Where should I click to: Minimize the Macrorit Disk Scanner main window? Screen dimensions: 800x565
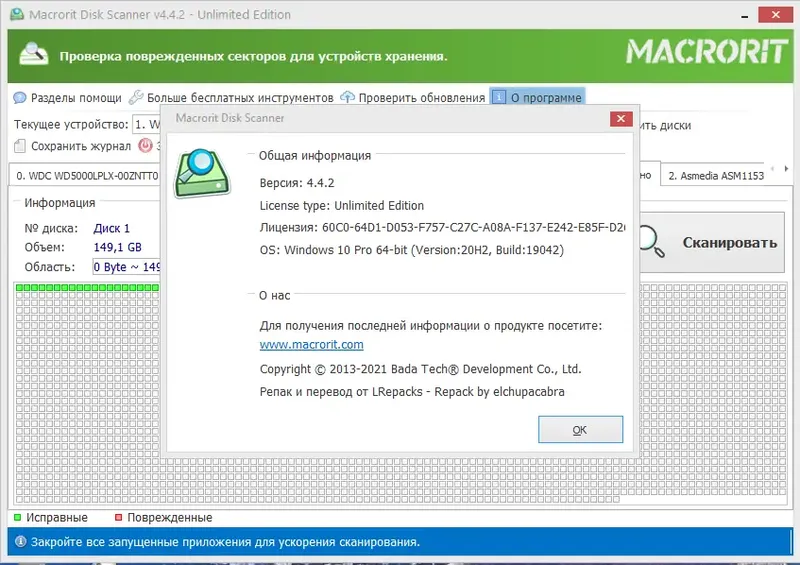[x=744, y=15]
